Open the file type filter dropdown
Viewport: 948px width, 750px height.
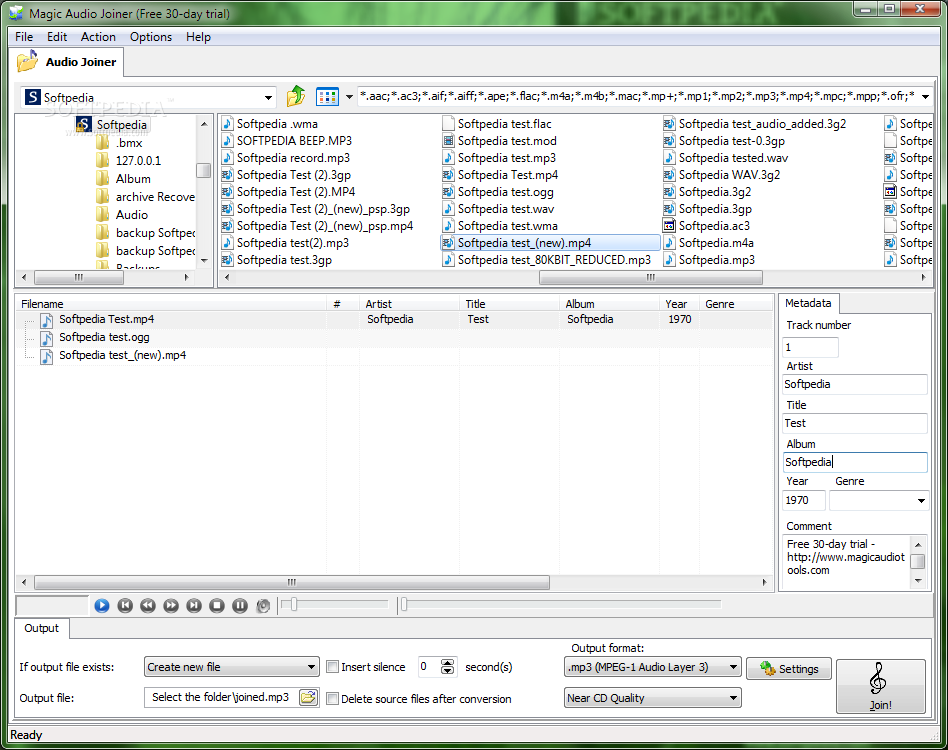tap(925, 96)
